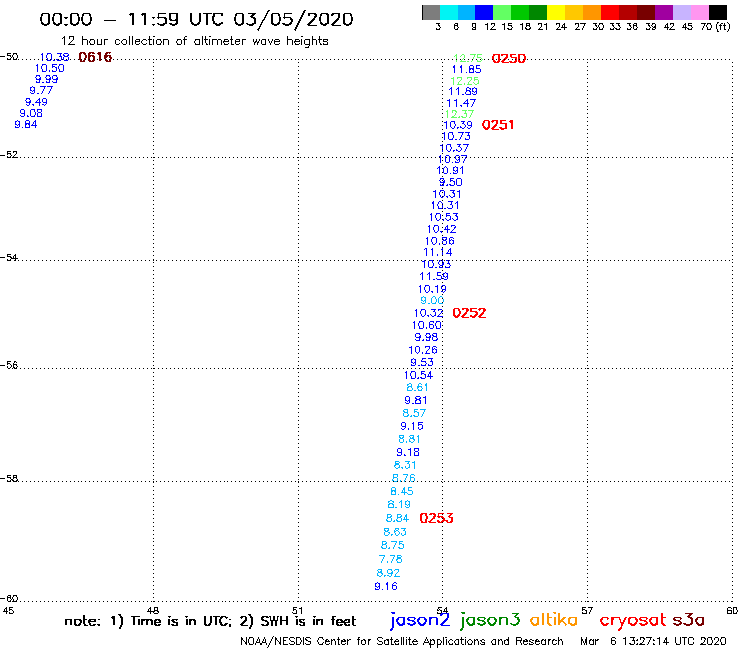740x650 pixels.
Task: Click the wave height value 9.50
Action: 451,182
